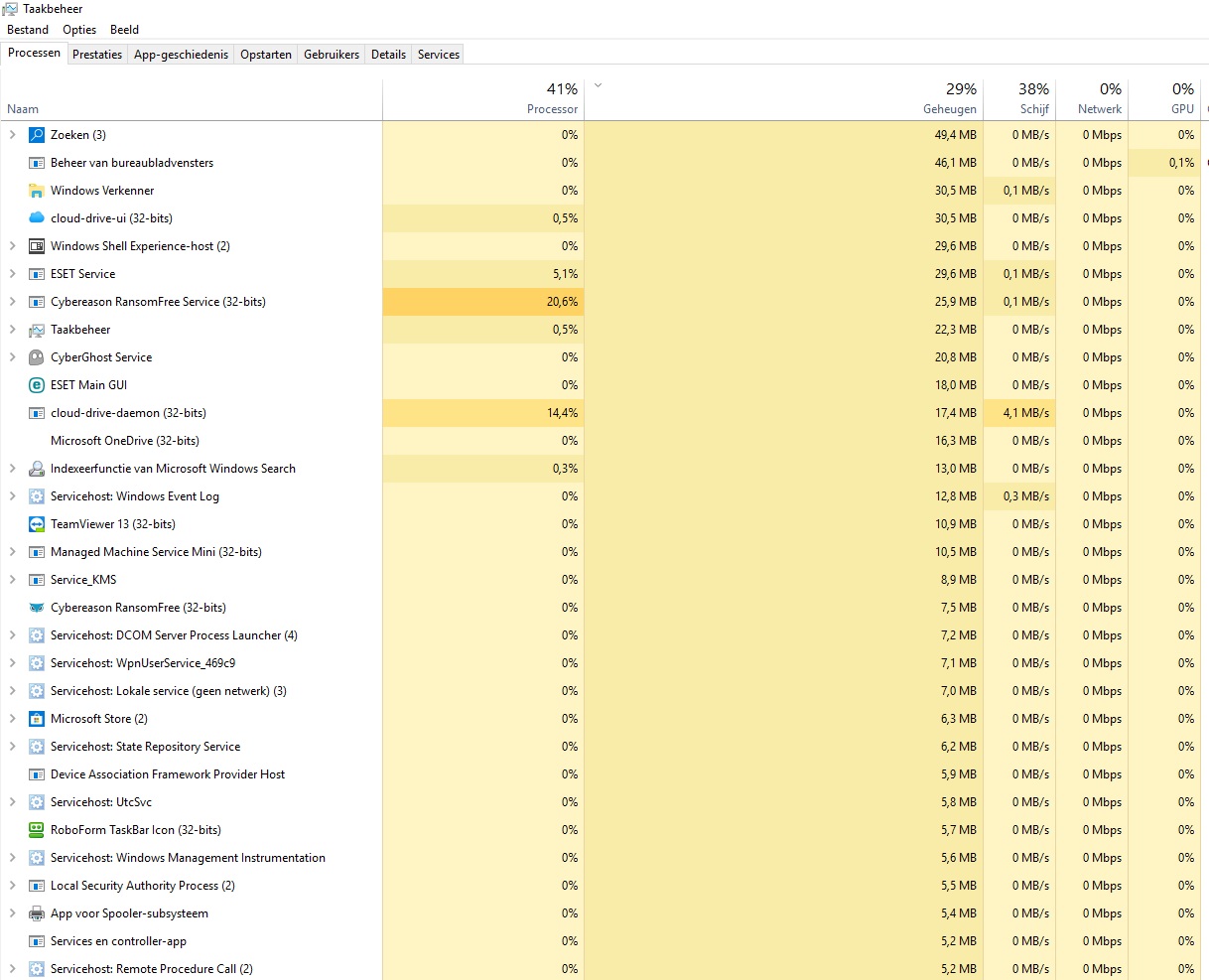Expand the Zoeken (3) process group
Viewport: 1209px width, 980px height.
pyautogui.click(x=12, y=135)
